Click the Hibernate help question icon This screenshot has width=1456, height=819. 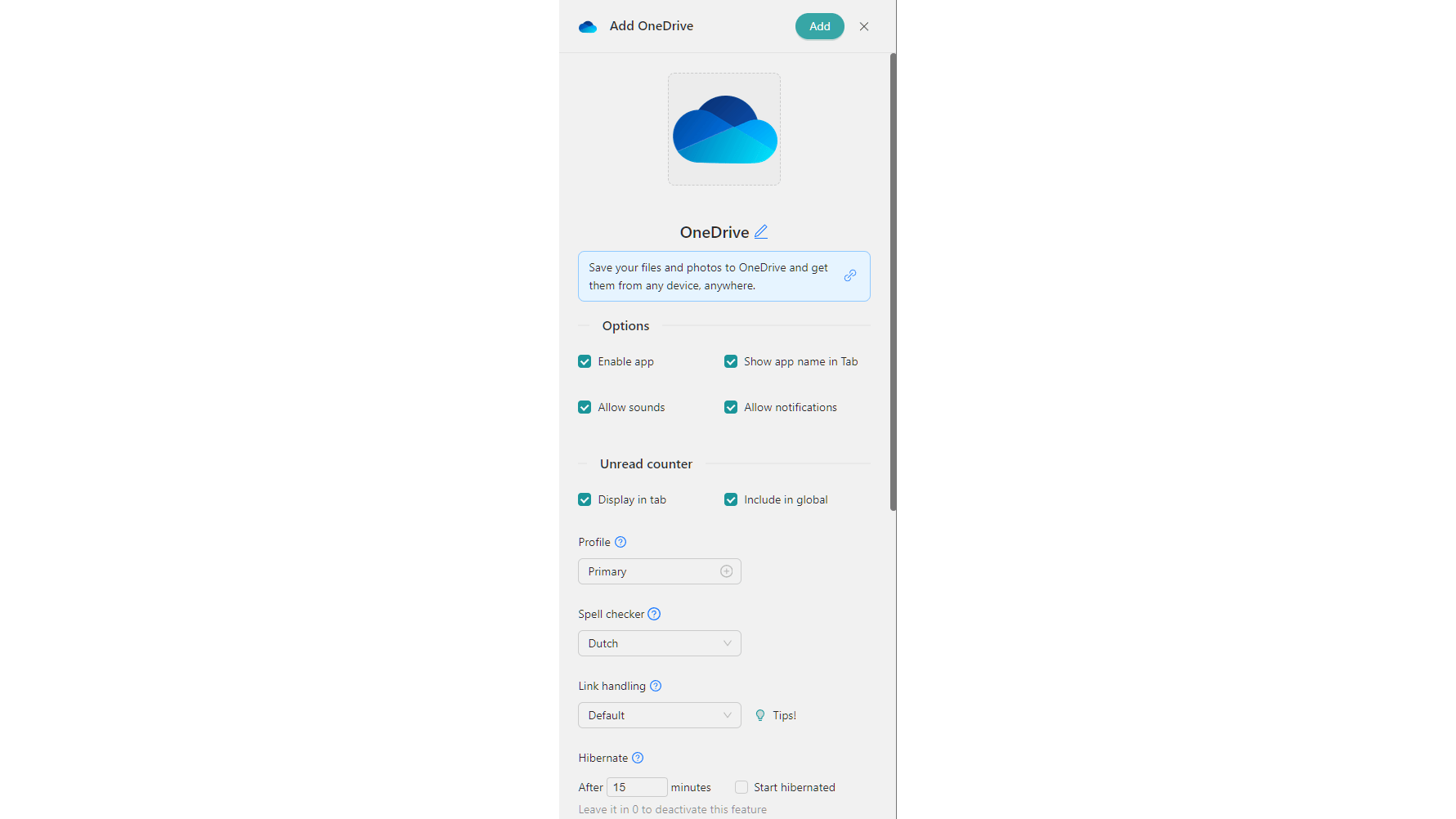pos(638,758)
